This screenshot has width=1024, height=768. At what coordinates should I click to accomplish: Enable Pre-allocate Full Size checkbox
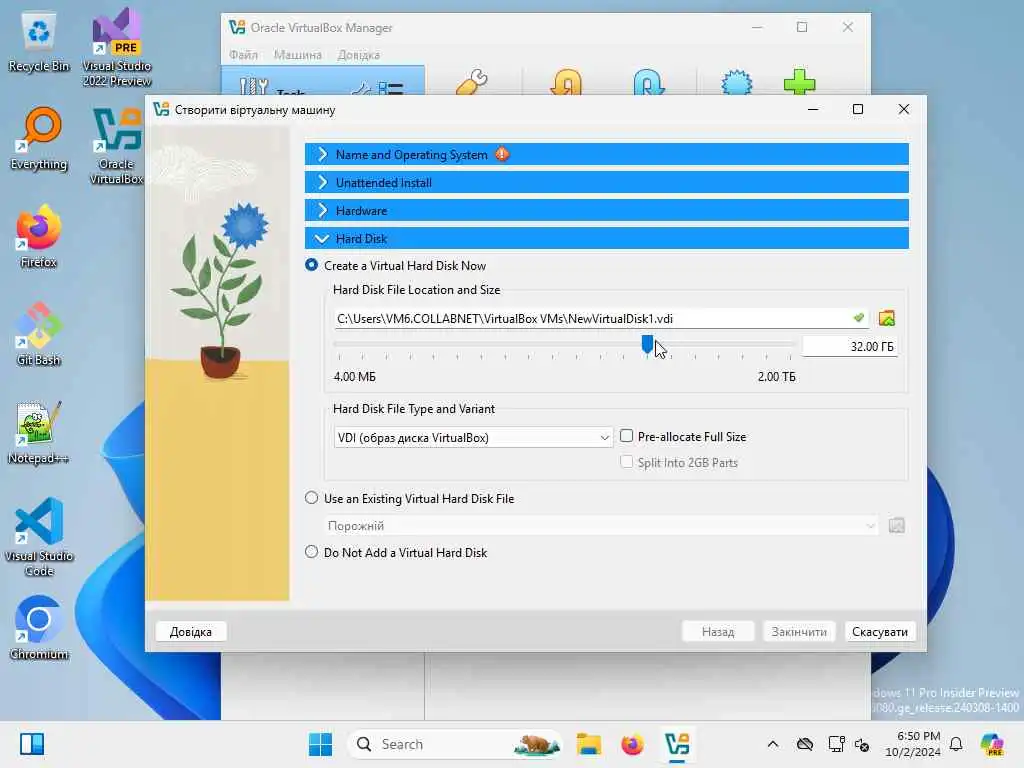pyautogui.click(x=626, y=436)
